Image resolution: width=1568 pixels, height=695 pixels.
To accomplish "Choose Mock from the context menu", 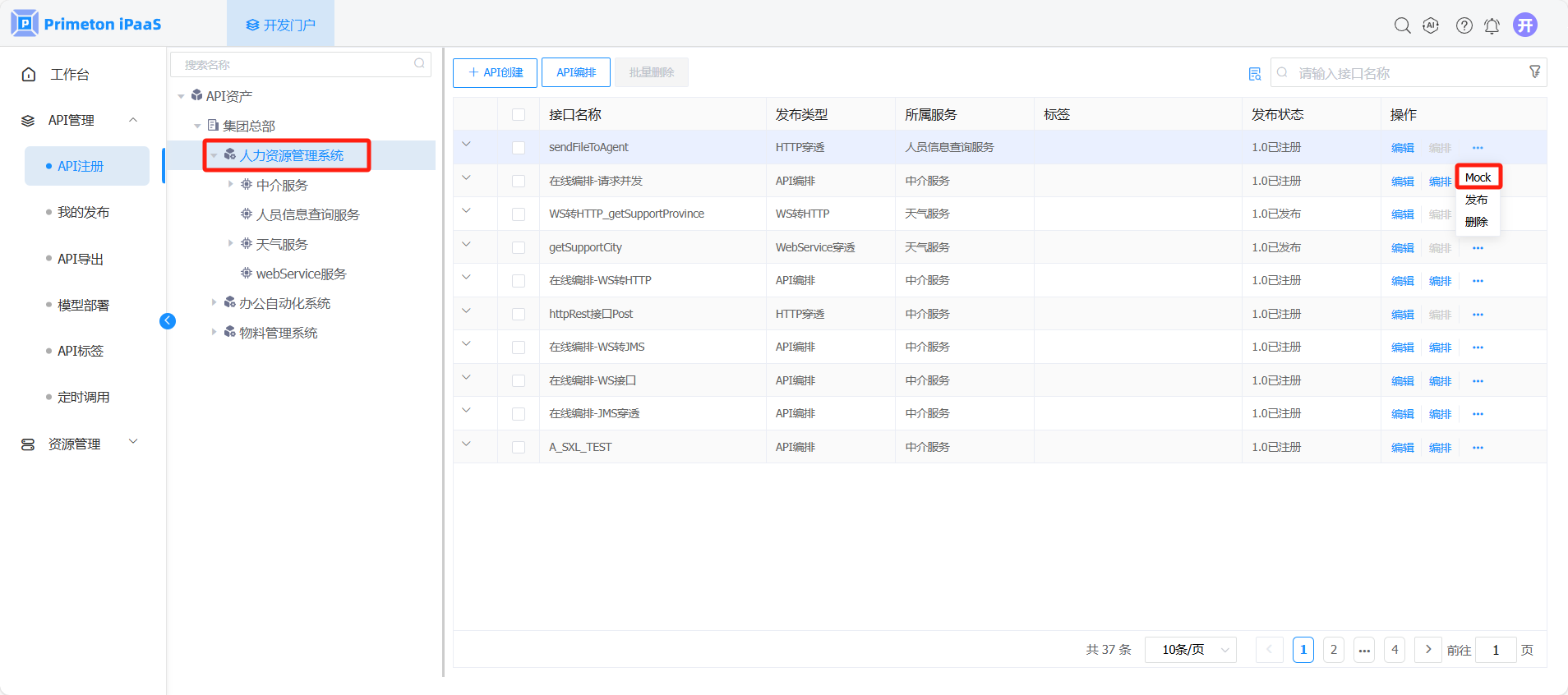I will [1478, 177].
